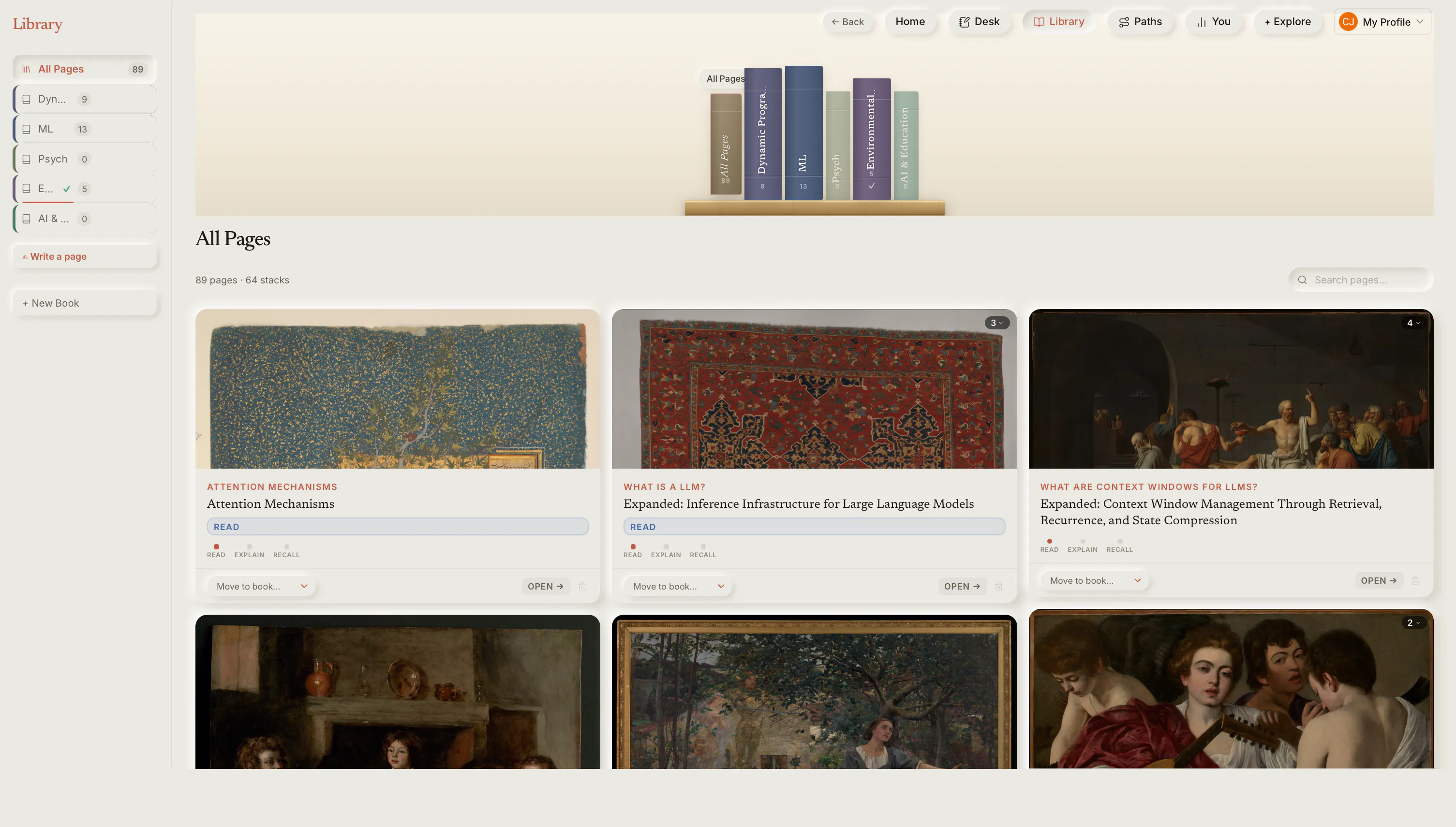Select READ step on Inference Infrastructure card
This screenshot has height=827, width=1456.
(x=633, y=550)
